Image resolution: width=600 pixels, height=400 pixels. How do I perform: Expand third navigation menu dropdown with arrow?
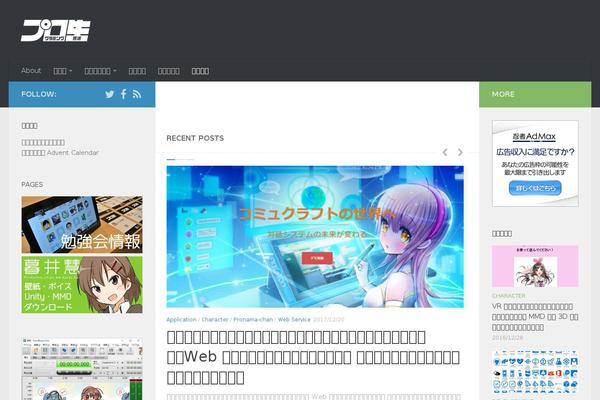coord(100,71)
